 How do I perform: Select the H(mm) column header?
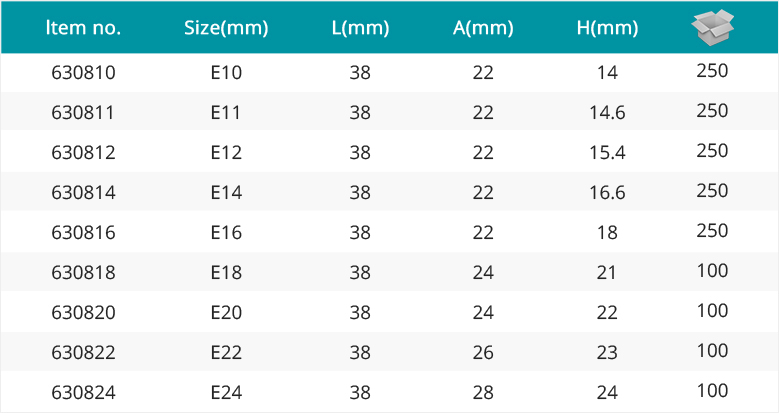click(x=607, y=28)
